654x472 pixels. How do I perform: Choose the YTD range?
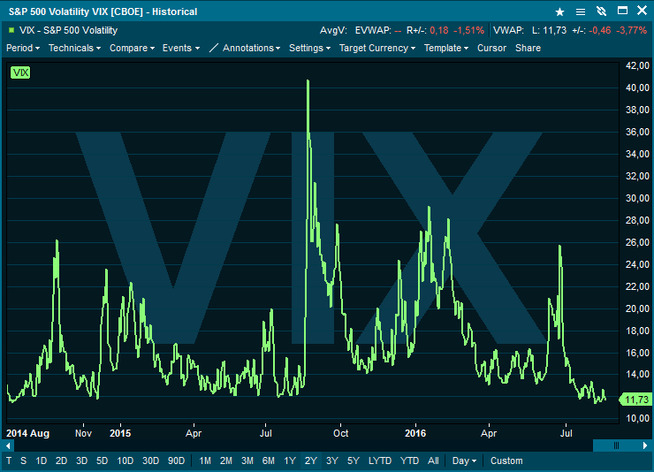(410, 461)
